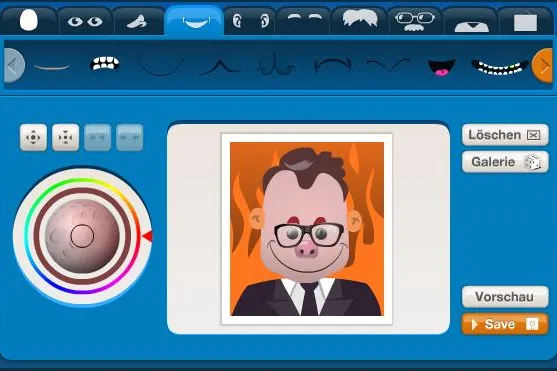The image size is (557, 371).
Task: Click the avatar portrait preview
Action: (307, 229)
